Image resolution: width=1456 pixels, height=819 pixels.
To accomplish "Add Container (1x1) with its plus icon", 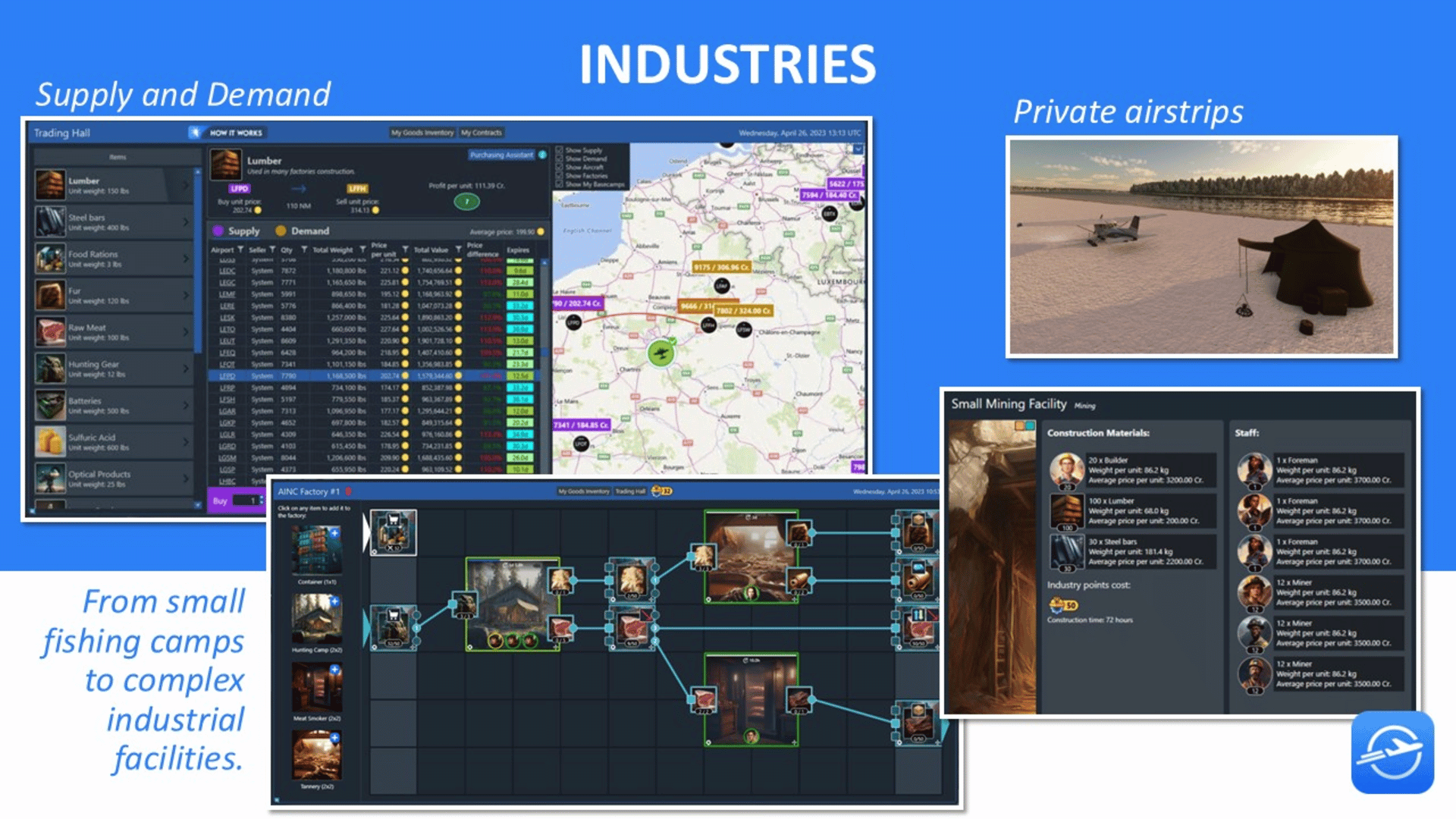I will (334, 533).
